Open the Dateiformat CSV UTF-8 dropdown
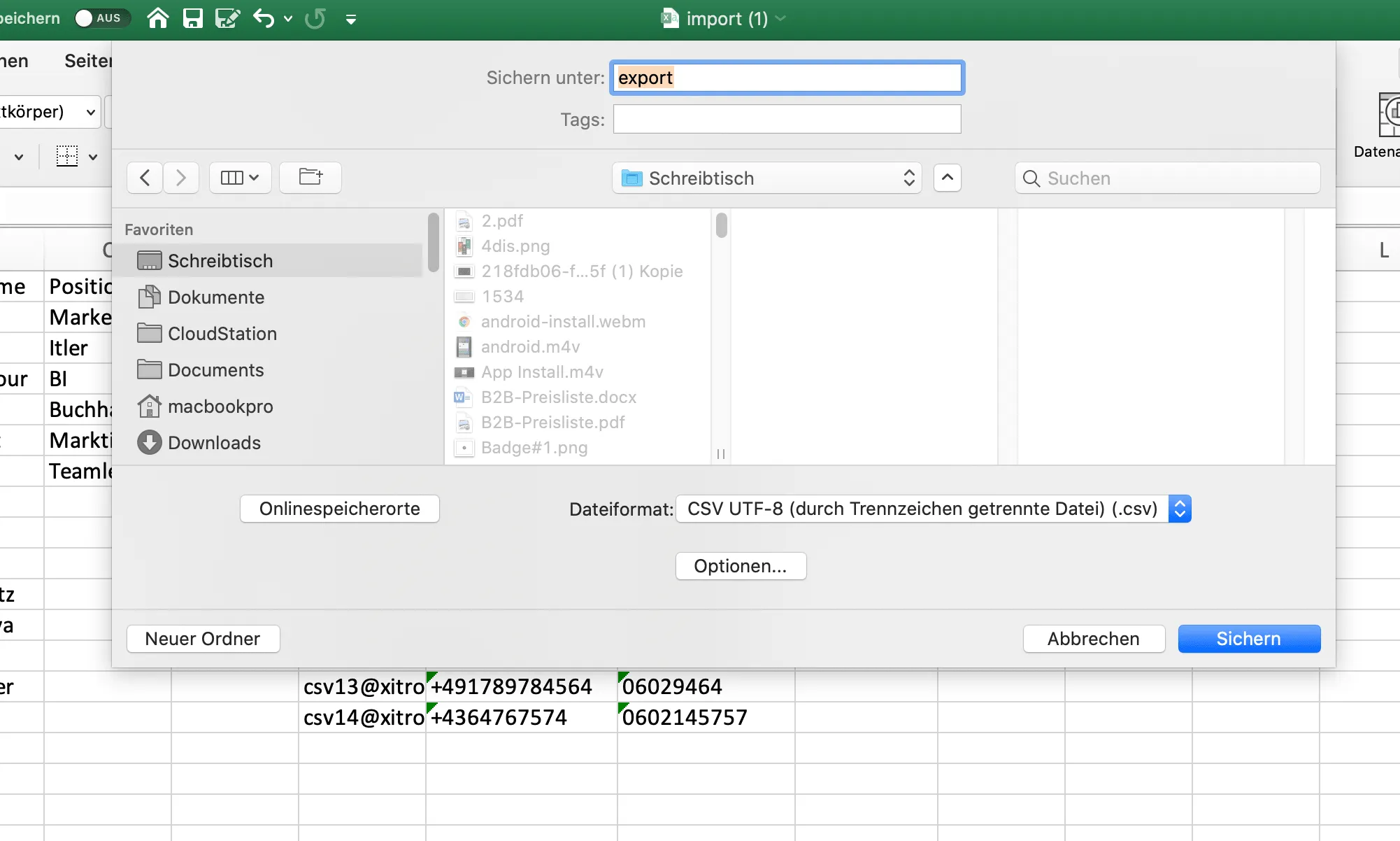This screenshot has width=1400, height=841. coord(934,509)
